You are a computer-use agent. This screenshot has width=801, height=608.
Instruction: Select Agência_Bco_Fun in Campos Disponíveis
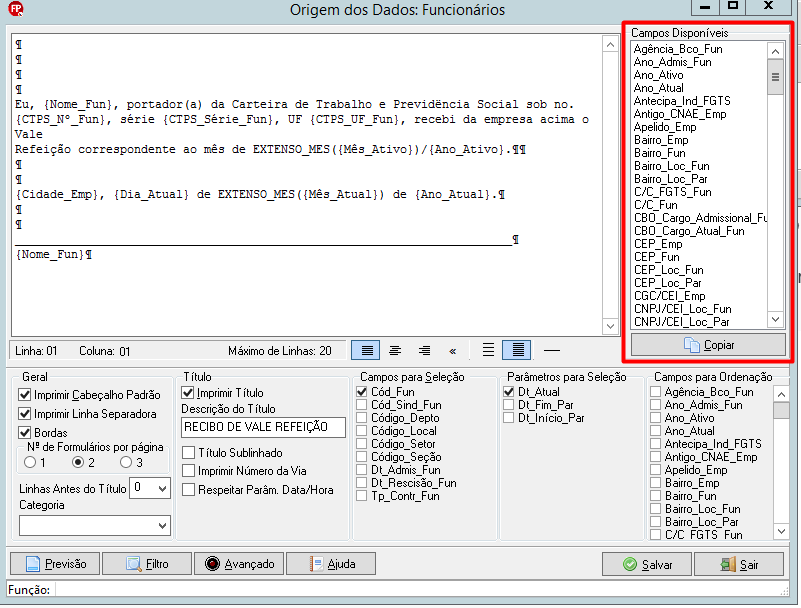pyautogui.click(x=678, y=49)
